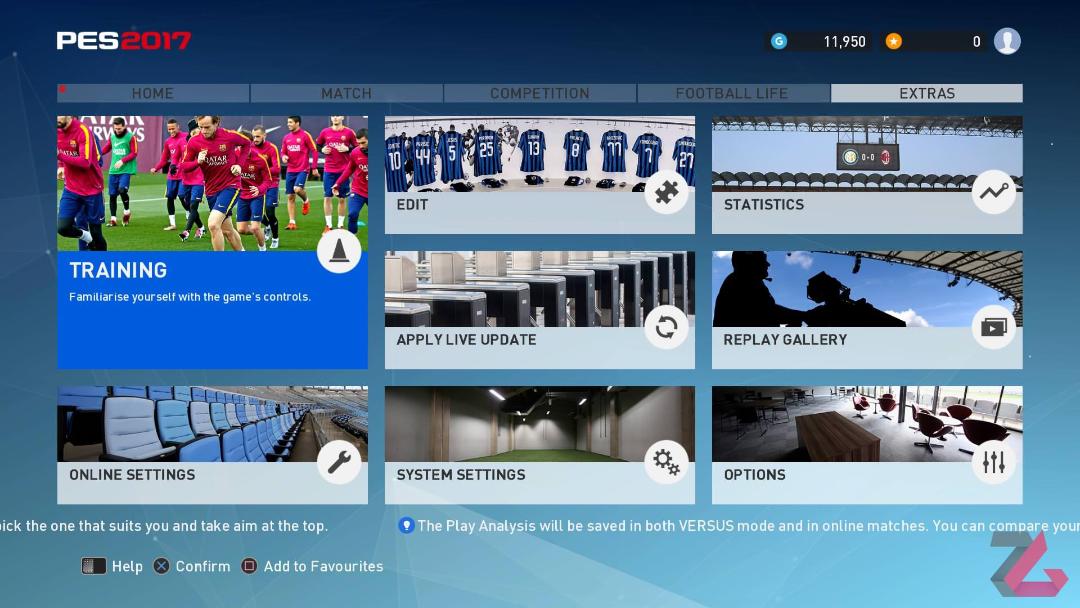The image size is (1080, 608).
Task: Click the Inter jerseys locker room thumbnail
Action: 539,154
